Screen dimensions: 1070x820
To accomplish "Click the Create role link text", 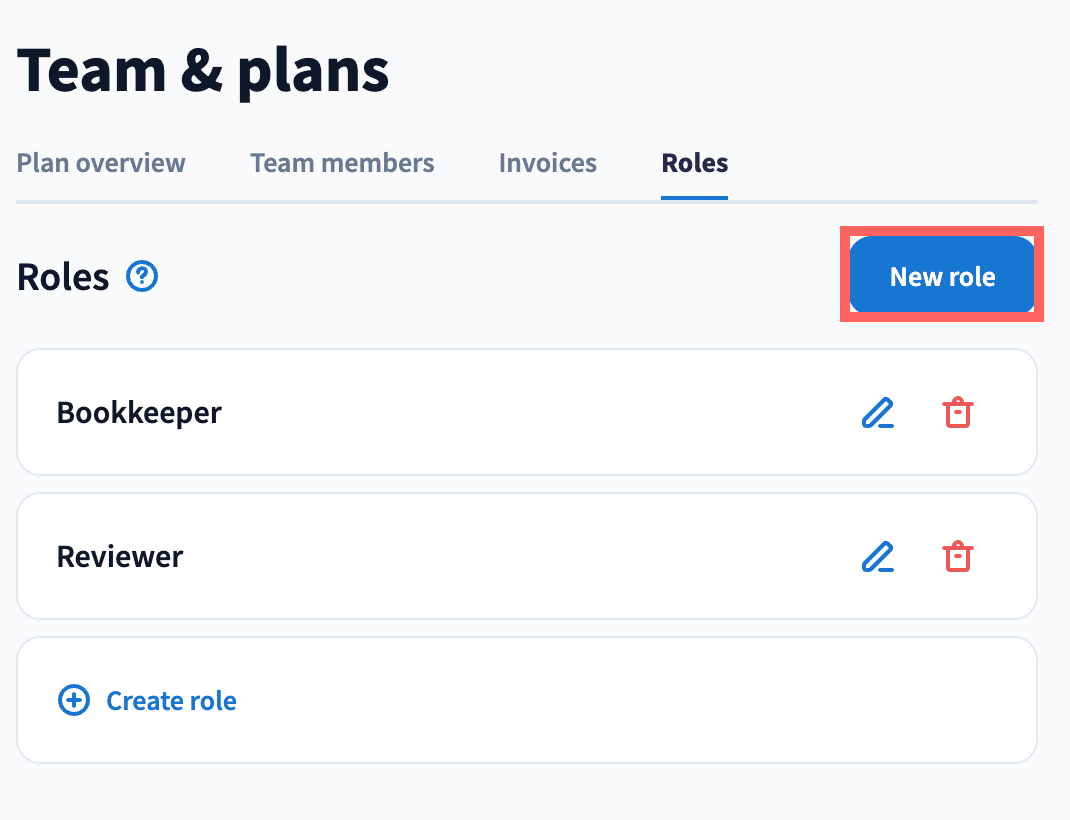I will click(171, 701).
